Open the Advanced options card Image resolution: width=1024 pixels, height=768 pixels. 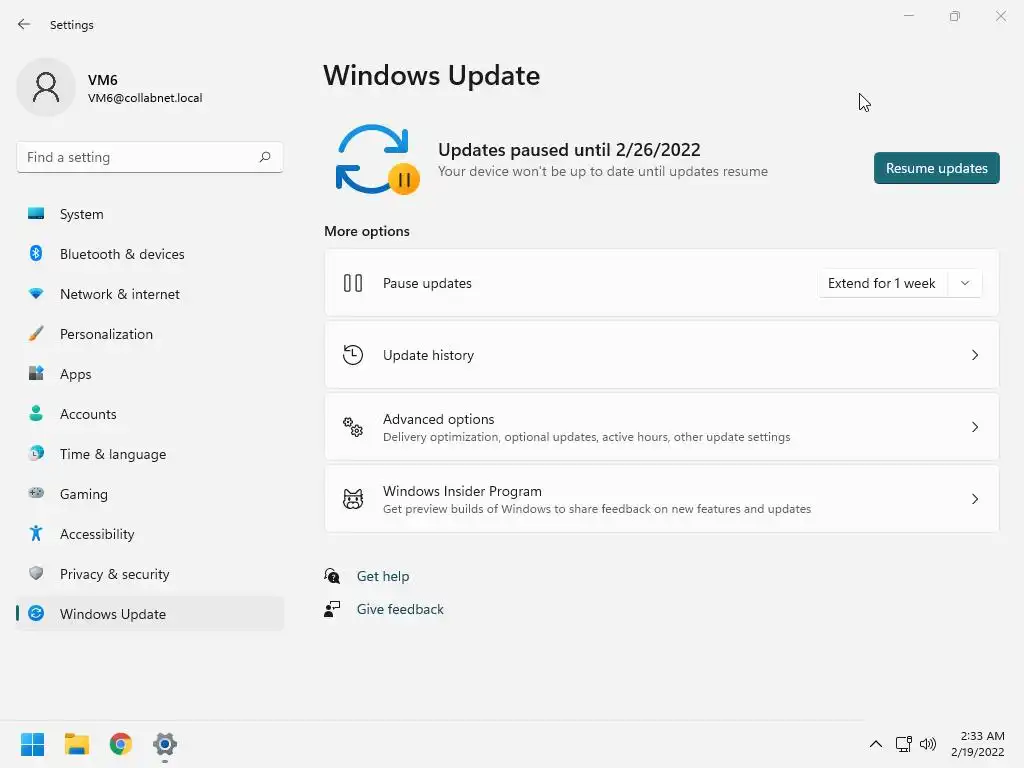662,427
